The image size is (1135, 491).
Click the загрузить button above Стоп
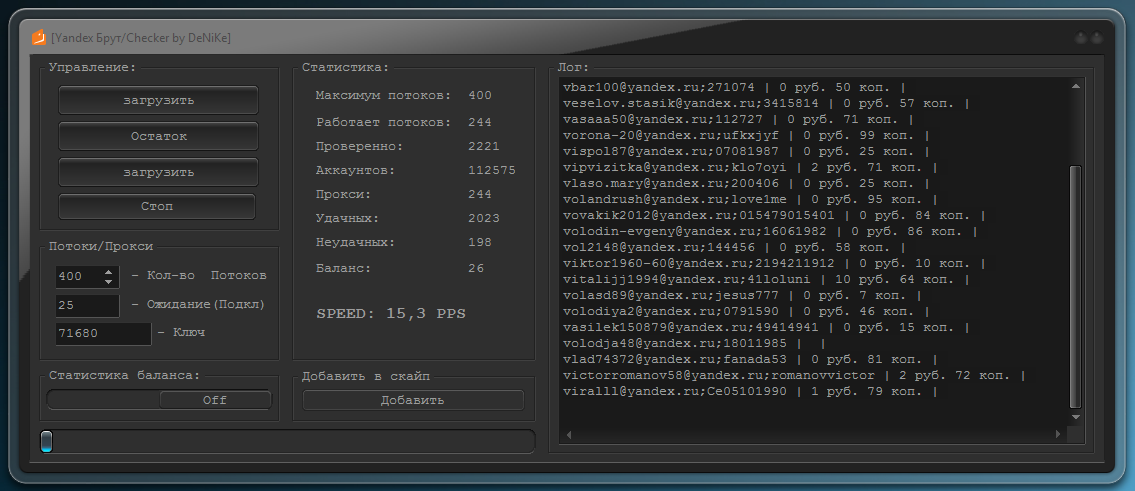point(158,172)
